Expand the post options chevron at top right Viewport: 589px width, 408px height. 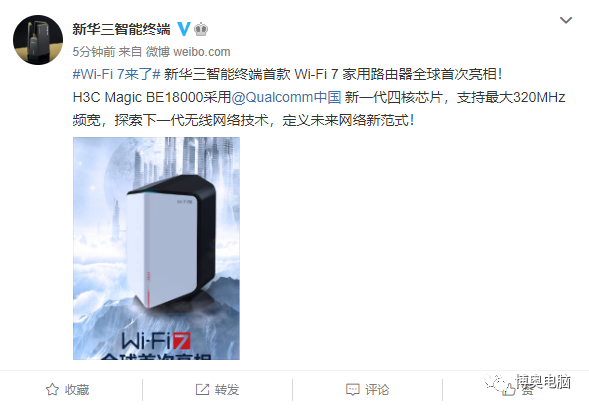[566, 20]
